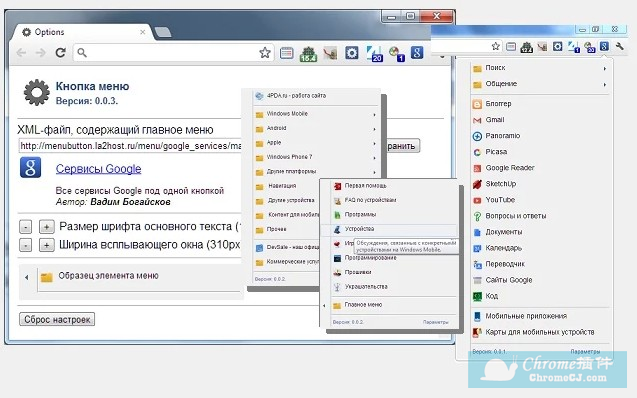Open 4PDA.ru - работа сайта entry
Viewport: 637px width, 398px height.
click(x=316, y=96)
